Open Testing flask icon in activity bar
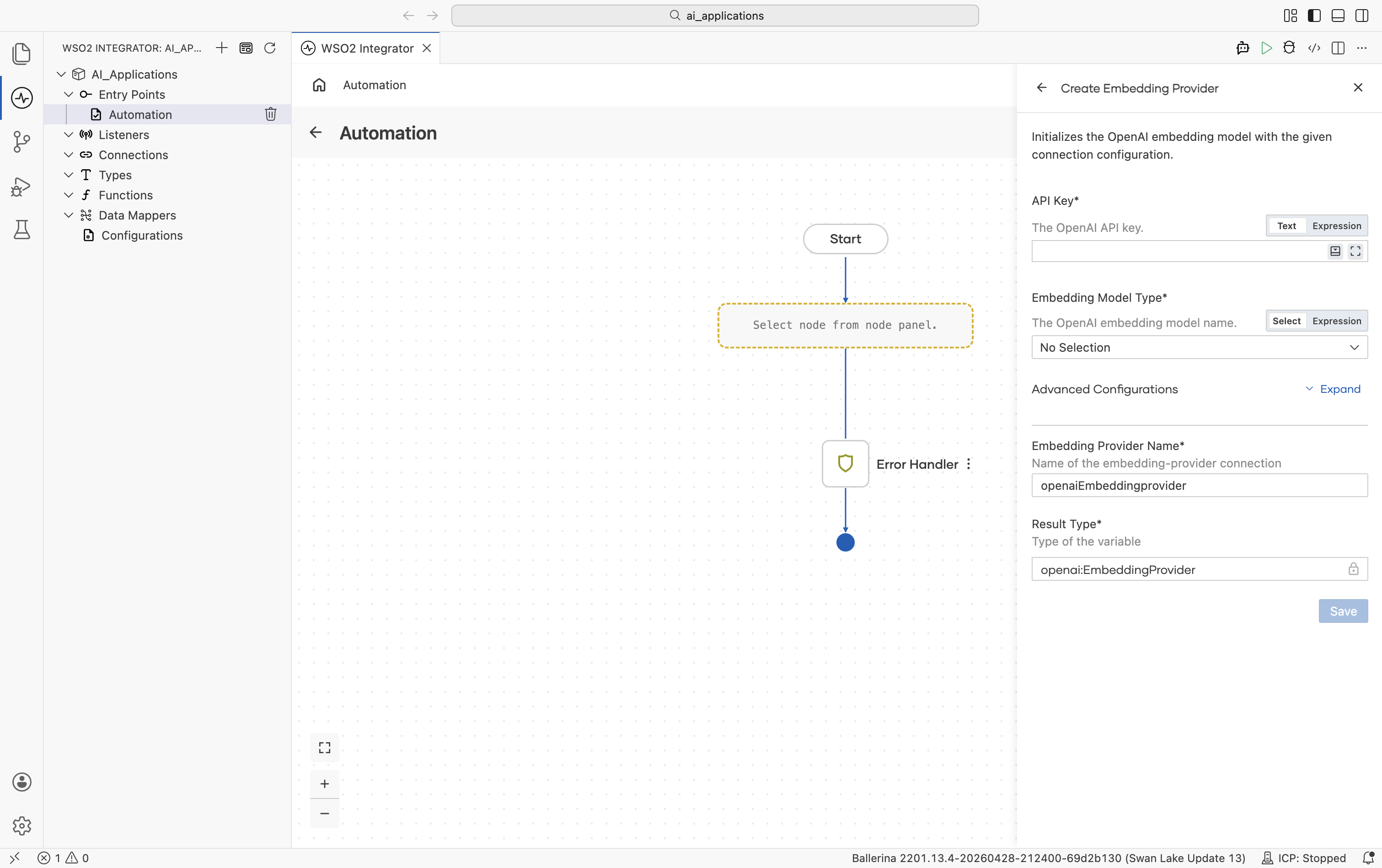 pyautogui.click(x=22, y=230)
